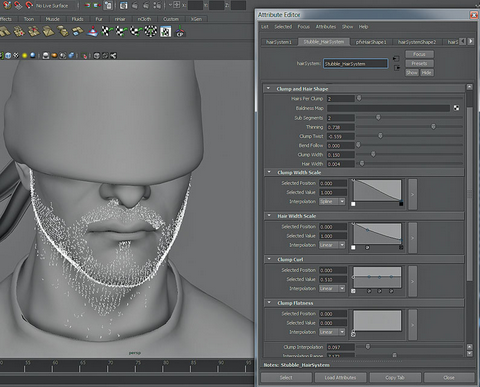Toggle use all lights yellow bulb icon
The height and width of the screenshot is (387, 480).
(x=24, y=56)
